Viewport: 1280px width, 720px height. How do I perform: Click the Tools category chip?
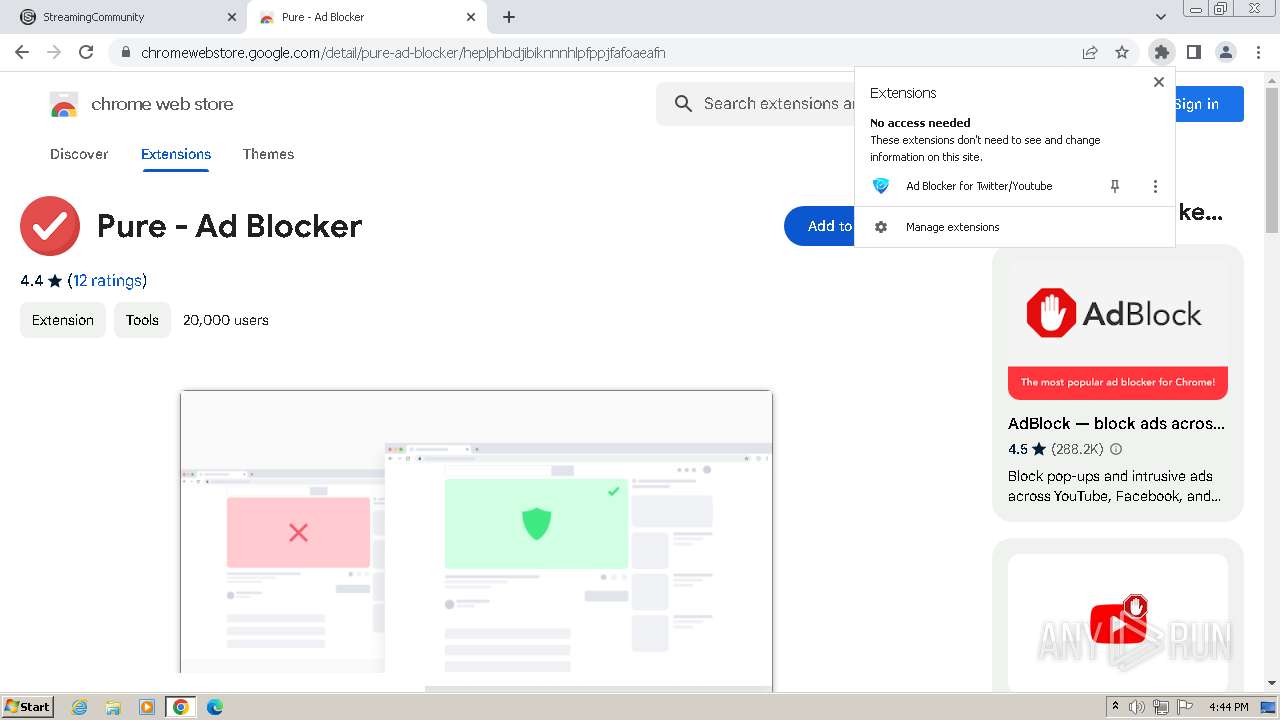[x=142, y=320]
